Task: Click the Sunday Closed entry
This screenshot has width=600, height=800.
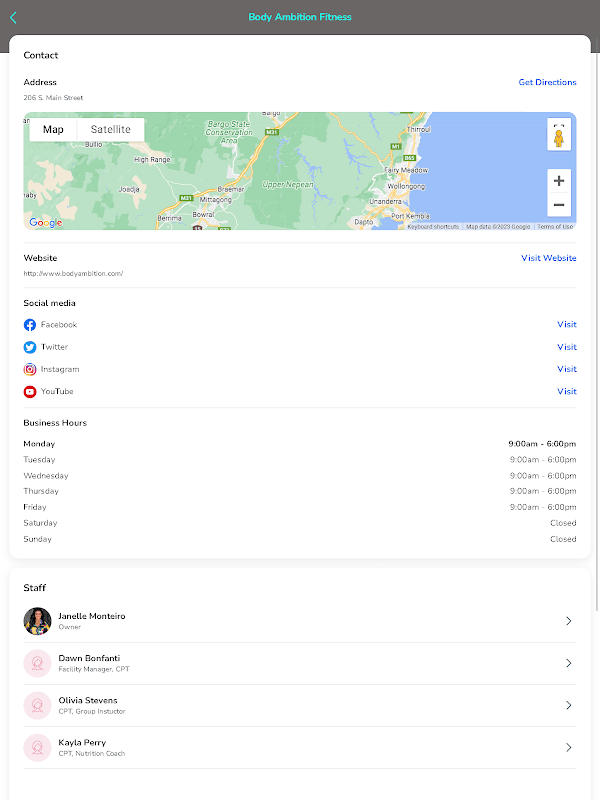Action: [563, 539]
